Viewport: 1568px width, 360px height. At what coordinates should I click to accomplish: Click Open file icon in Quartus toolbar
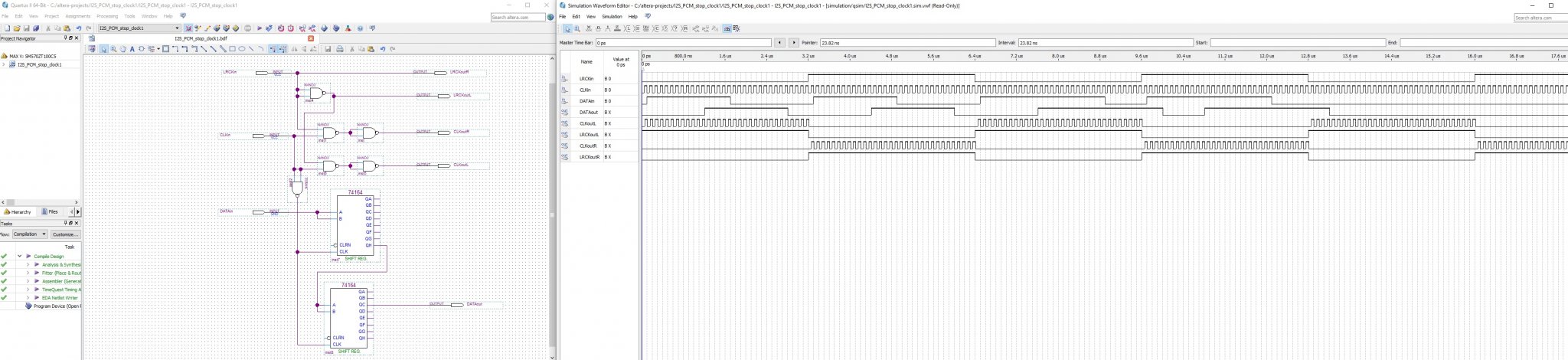pos(17,28)
